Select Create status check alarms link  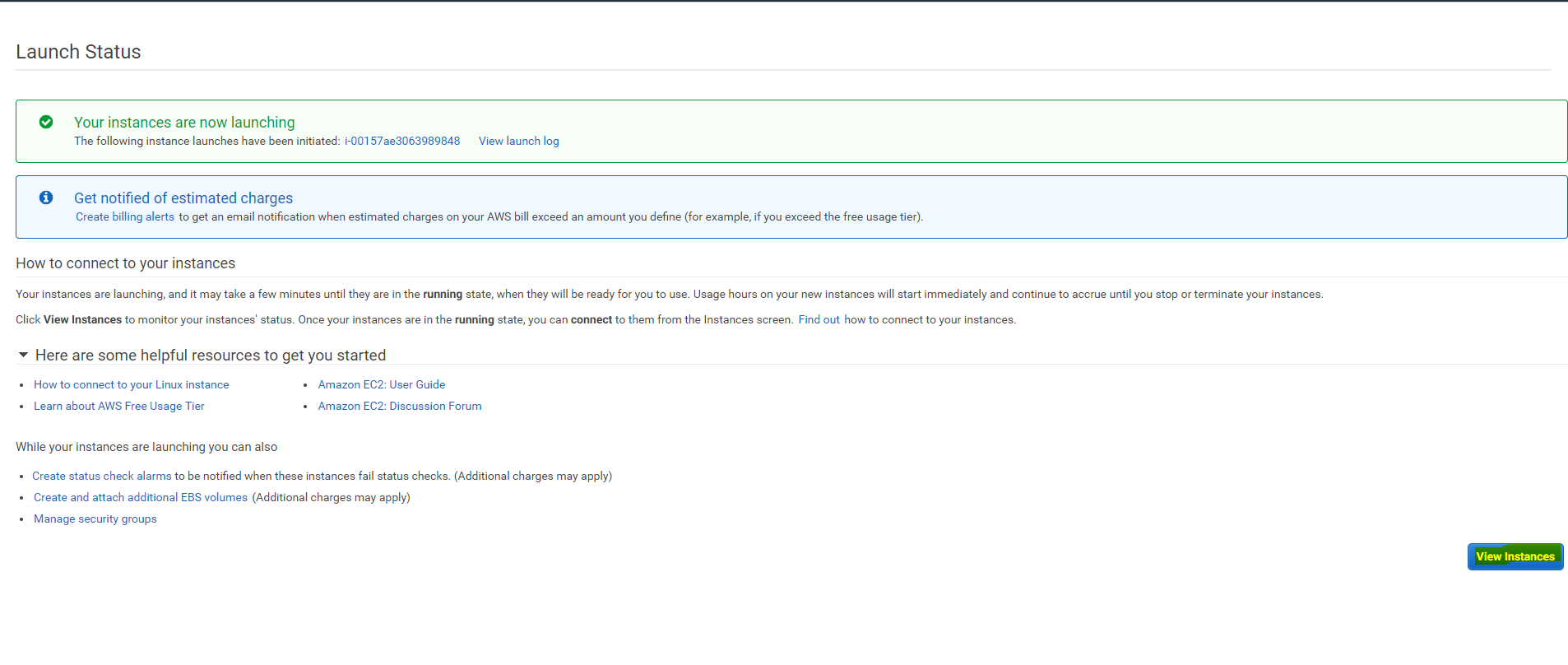[101, 476]
